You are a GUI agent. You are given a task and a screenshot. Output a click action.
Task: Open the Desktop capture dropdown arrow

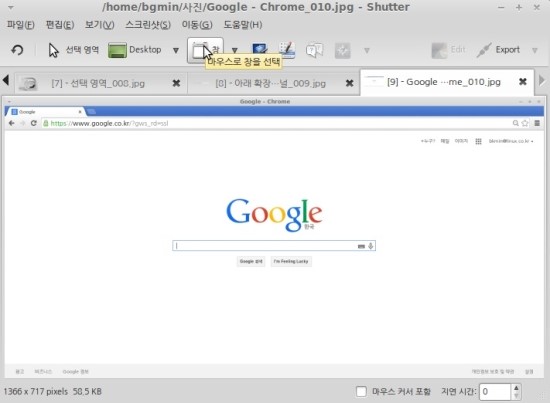[176, 51]
